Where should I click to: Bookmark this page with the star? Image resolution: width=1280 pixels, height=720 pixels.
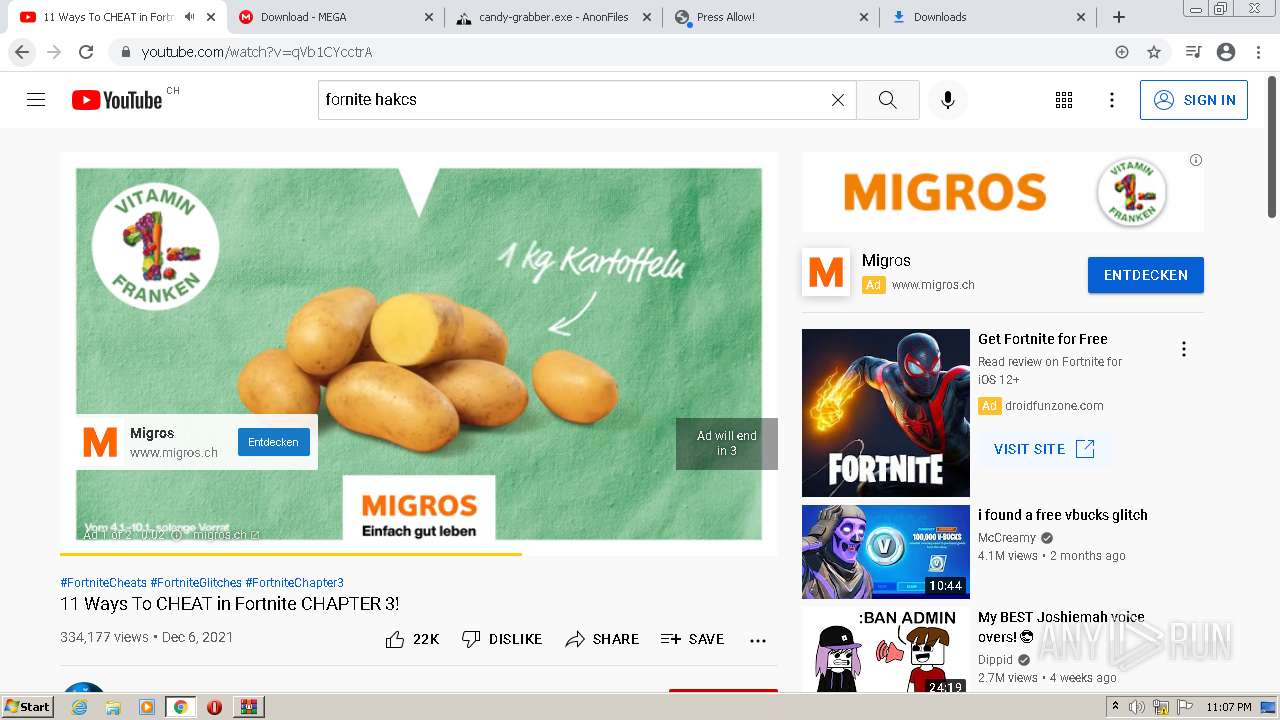coord(1154,52)
